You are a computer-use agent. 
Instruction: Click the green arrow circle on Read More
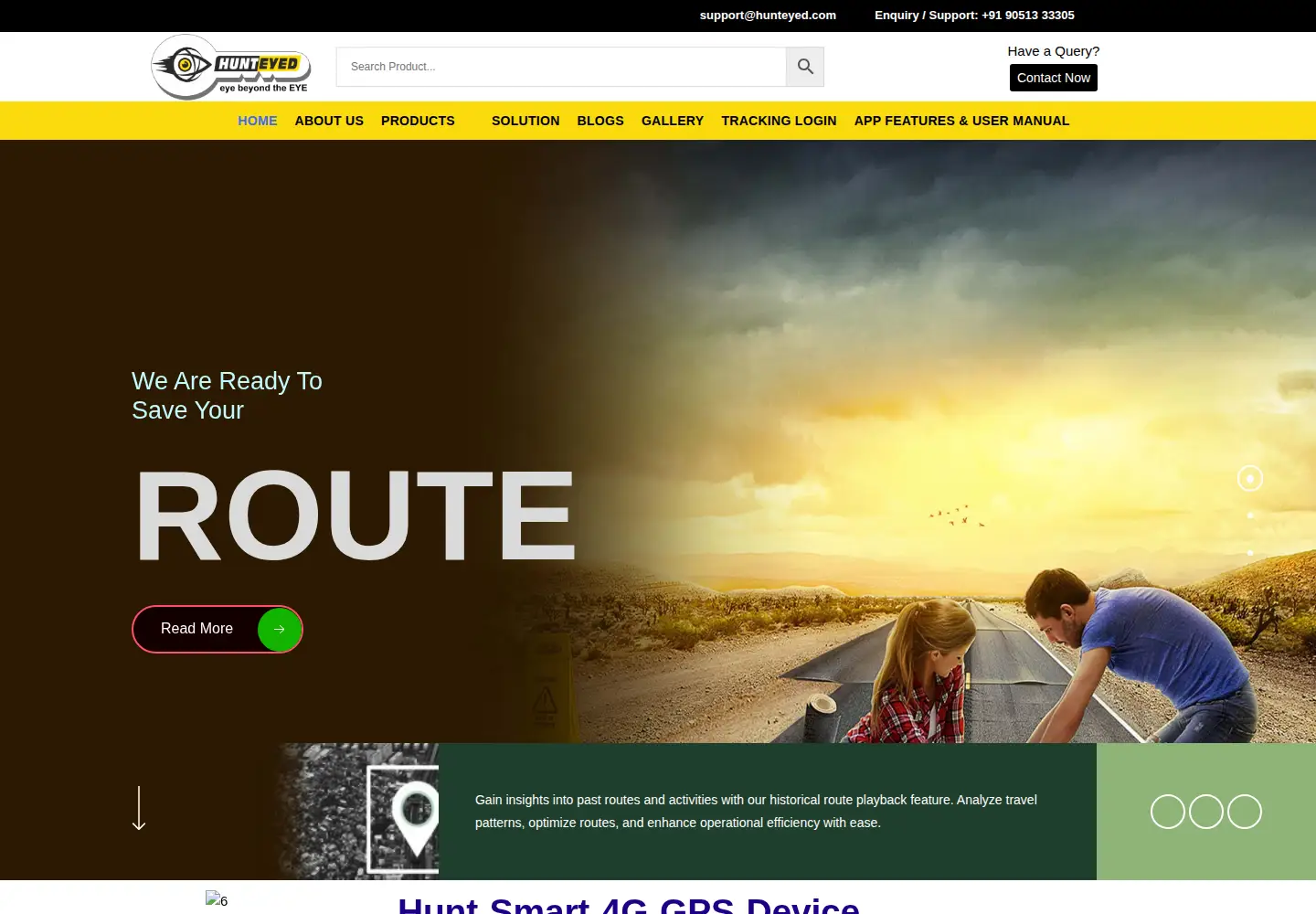pos(279,629)
